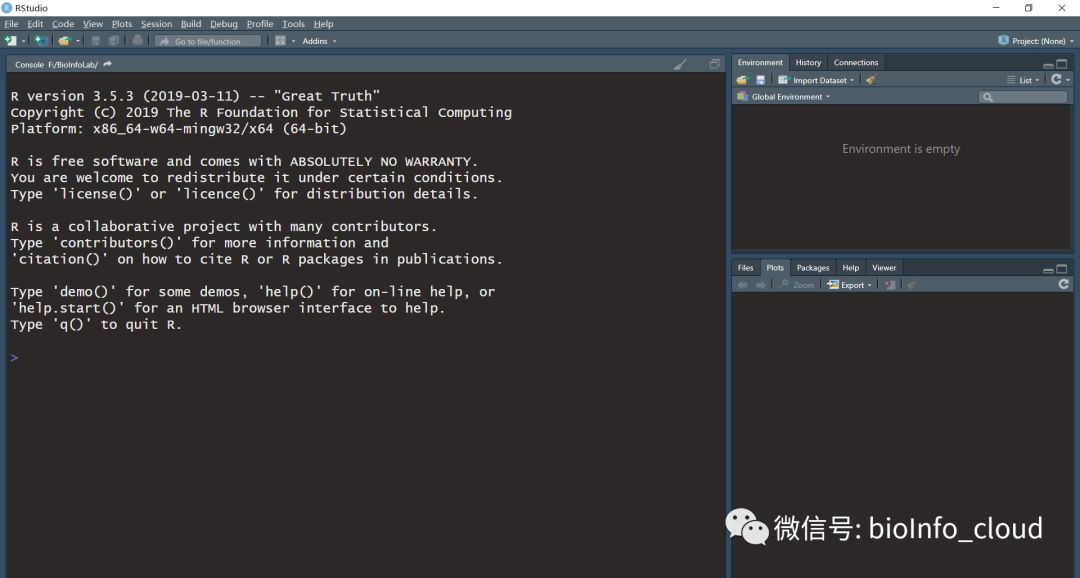Click the Open File folder icon
Image resolution: width=1080 pixels, height=578 pixels.
click(64, 41)
